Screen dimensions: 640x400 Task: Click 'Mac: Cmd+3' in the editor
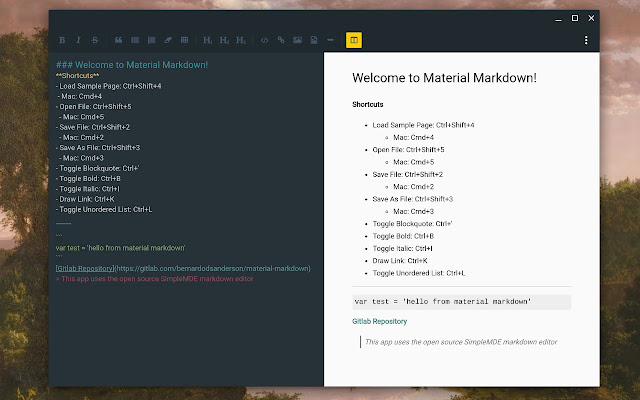(x=82, y=158)
